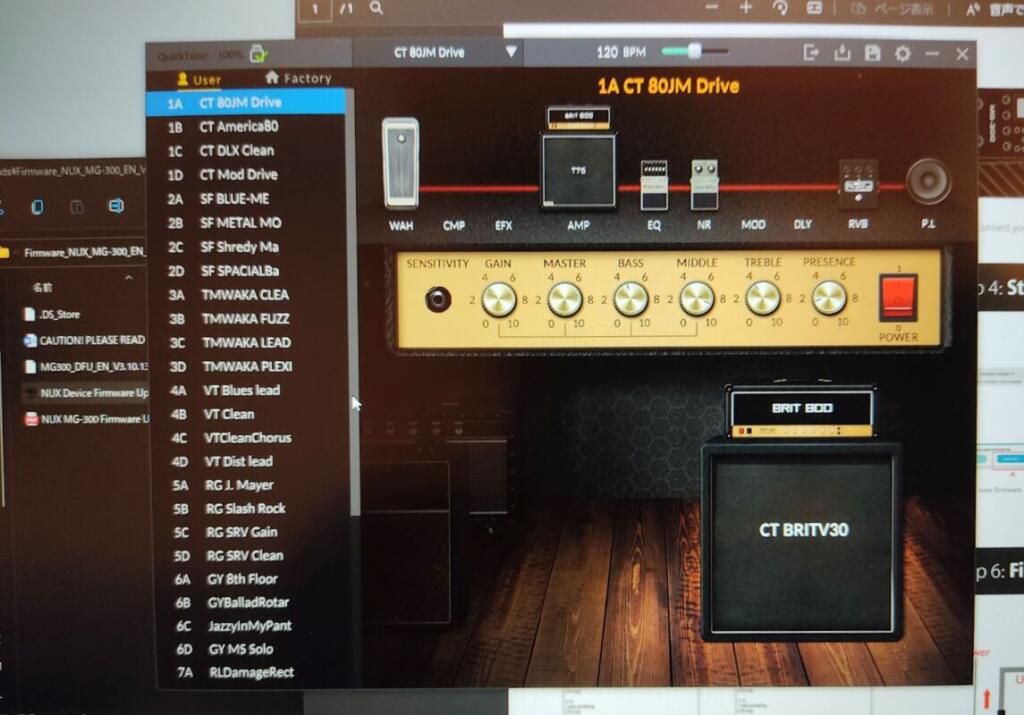
Task: Click the Brit 800 amp head thumbnail
Action: click(x=579, y=117)
